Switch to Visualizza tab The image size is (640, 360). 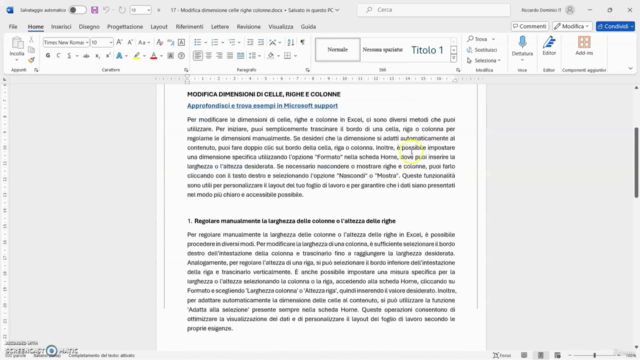(x=280, y=27)
